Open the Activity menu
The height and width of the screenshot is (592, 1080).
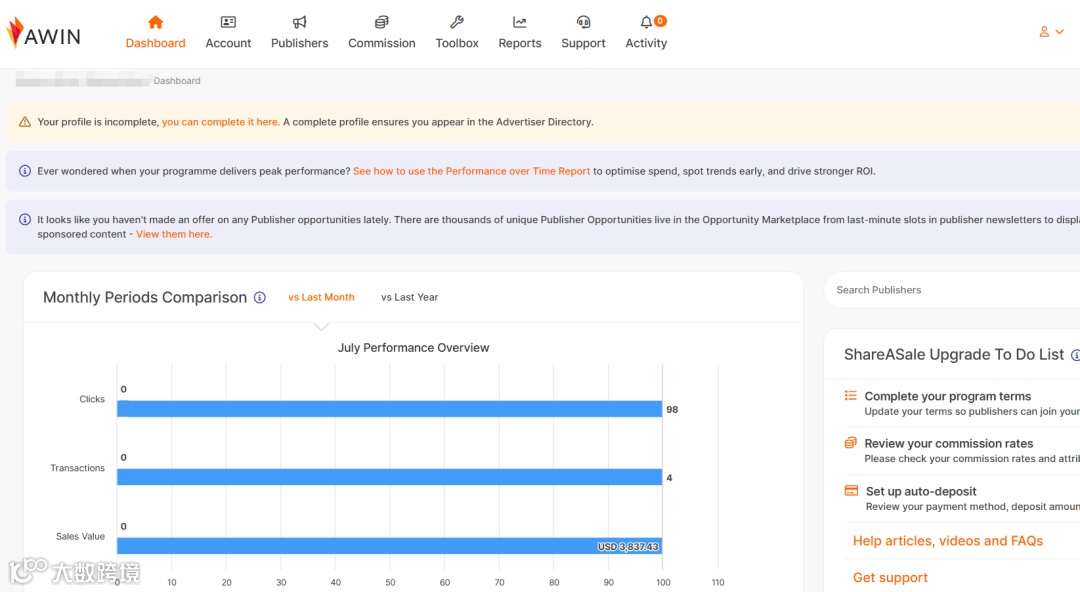[646, 32]
